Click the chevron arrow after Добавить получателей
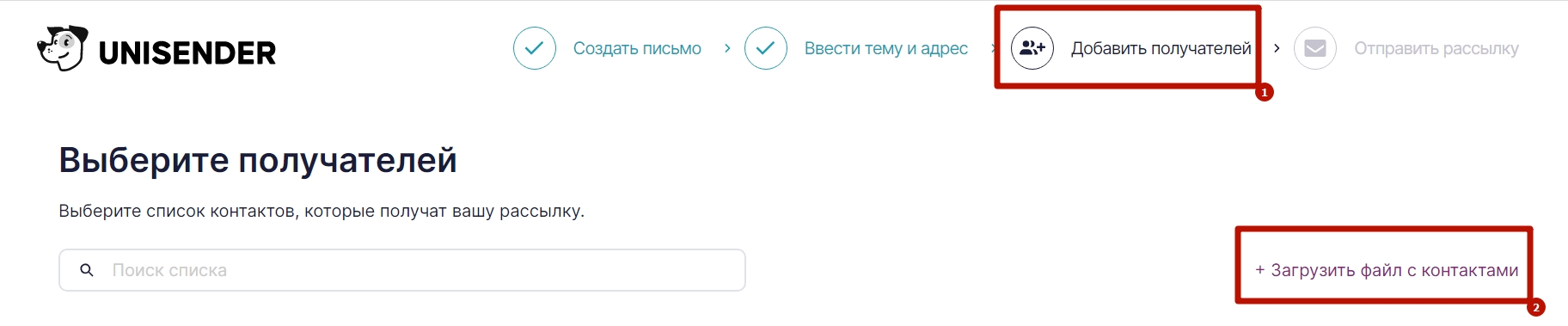 click(1277, 48)
